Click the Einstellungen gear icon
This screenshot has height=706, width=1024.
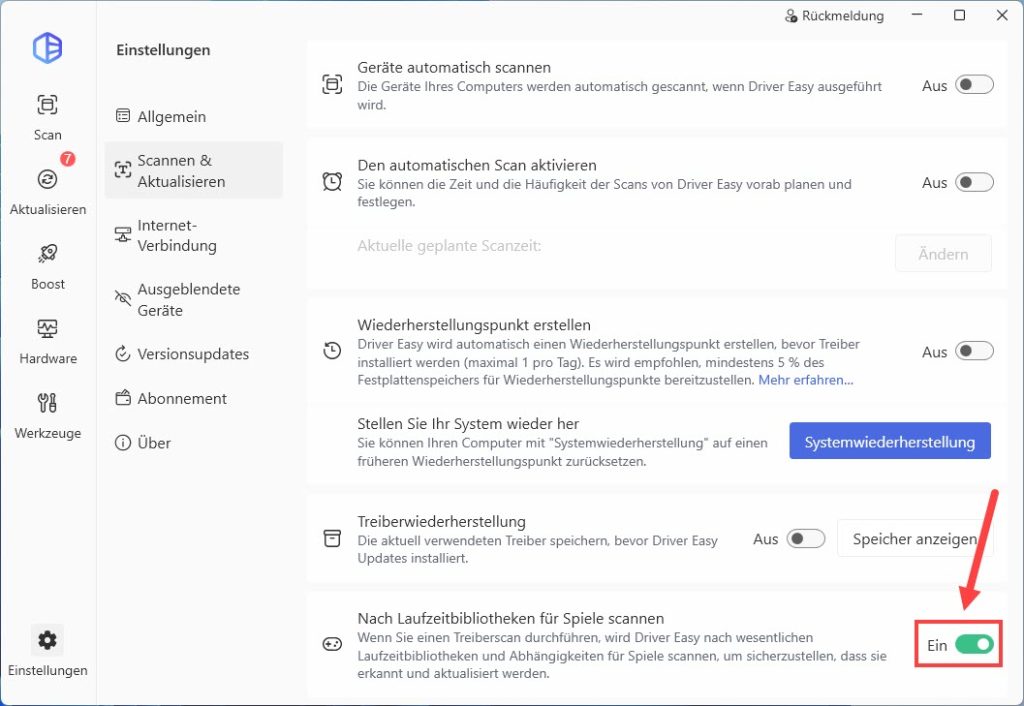(x=47, y=640)
